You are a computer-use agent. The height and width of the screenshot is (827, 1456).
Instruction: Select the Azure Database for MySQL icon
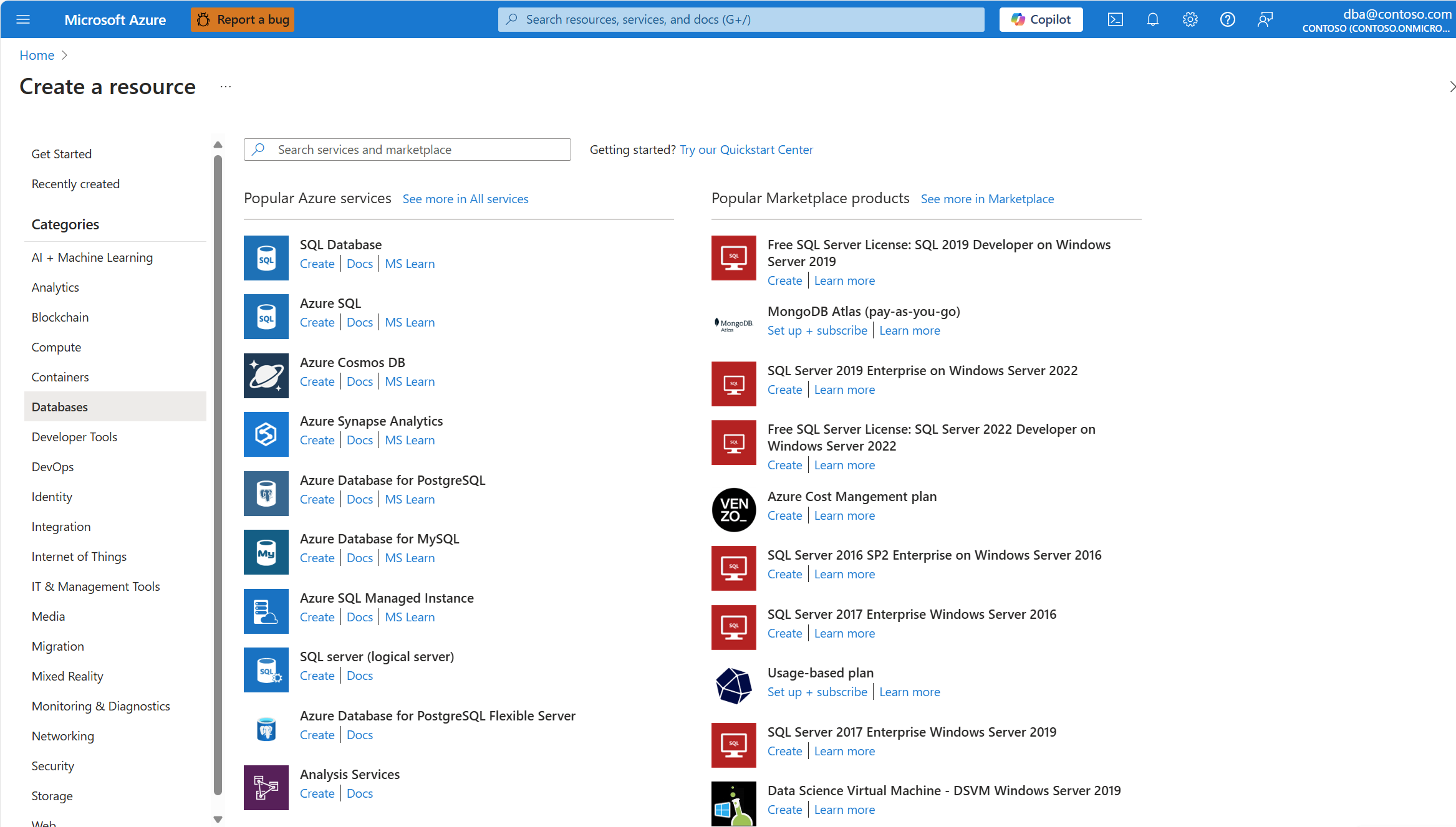point(266,552)
